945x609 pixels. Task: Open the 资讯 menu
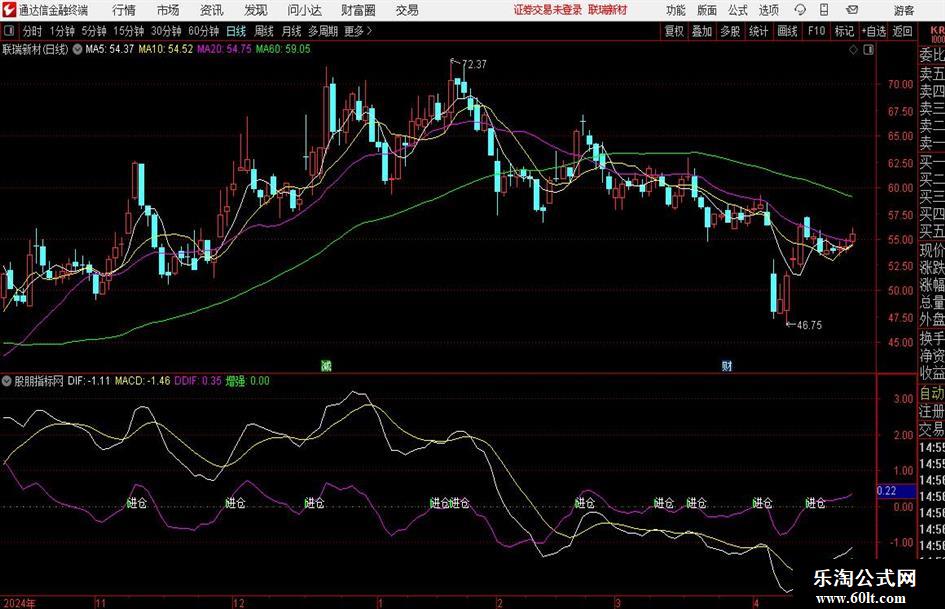click(212, 10)
